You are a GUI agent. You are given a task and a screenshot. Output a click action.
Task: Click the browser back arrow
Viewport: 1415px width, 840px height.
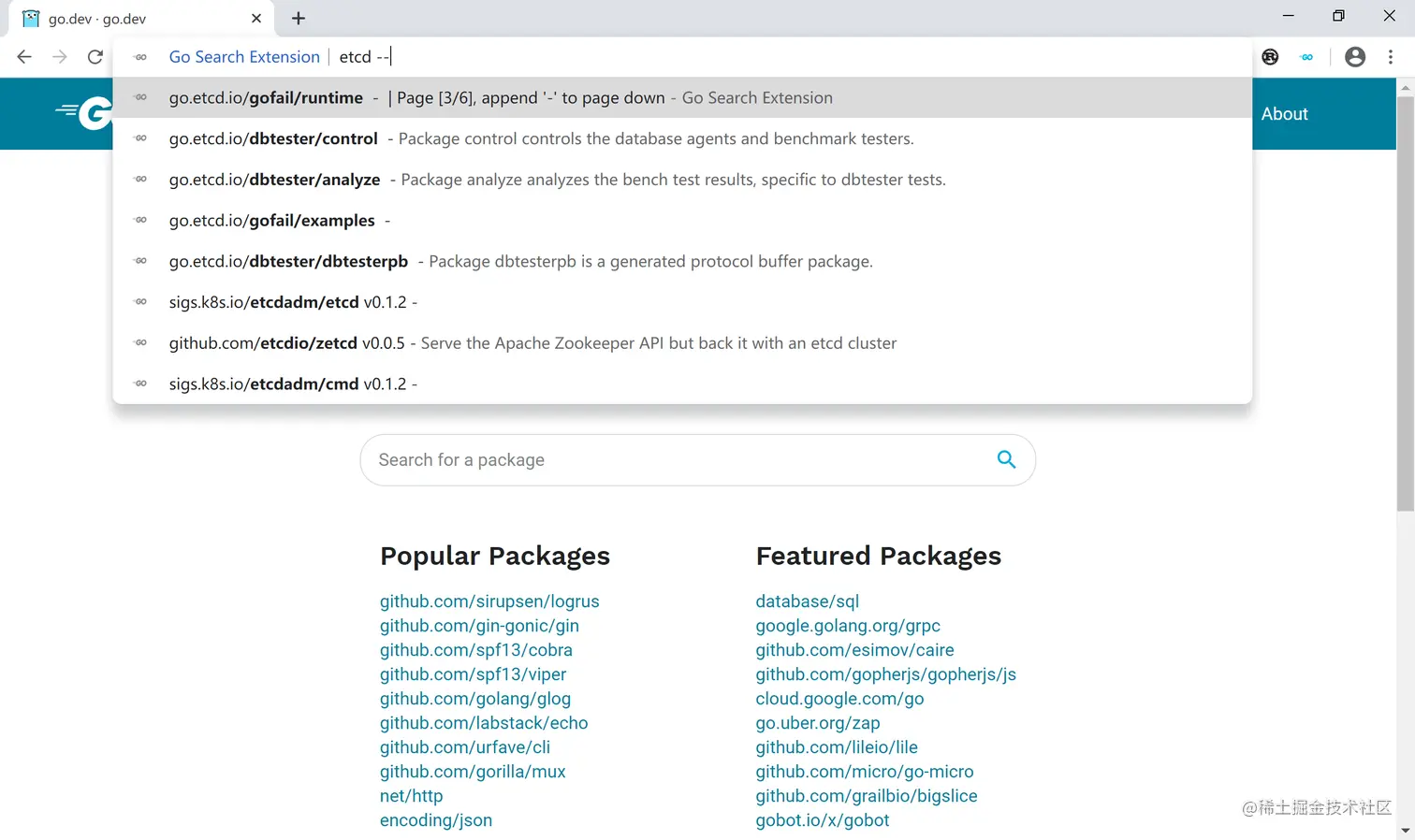(24, 57)
